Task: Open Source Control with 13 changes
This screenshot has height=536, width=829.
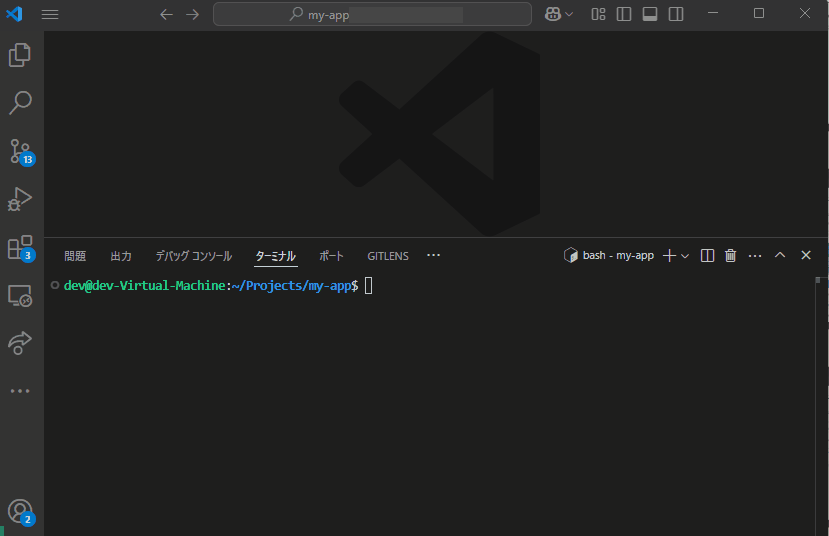Action: [x=21, y=152]
